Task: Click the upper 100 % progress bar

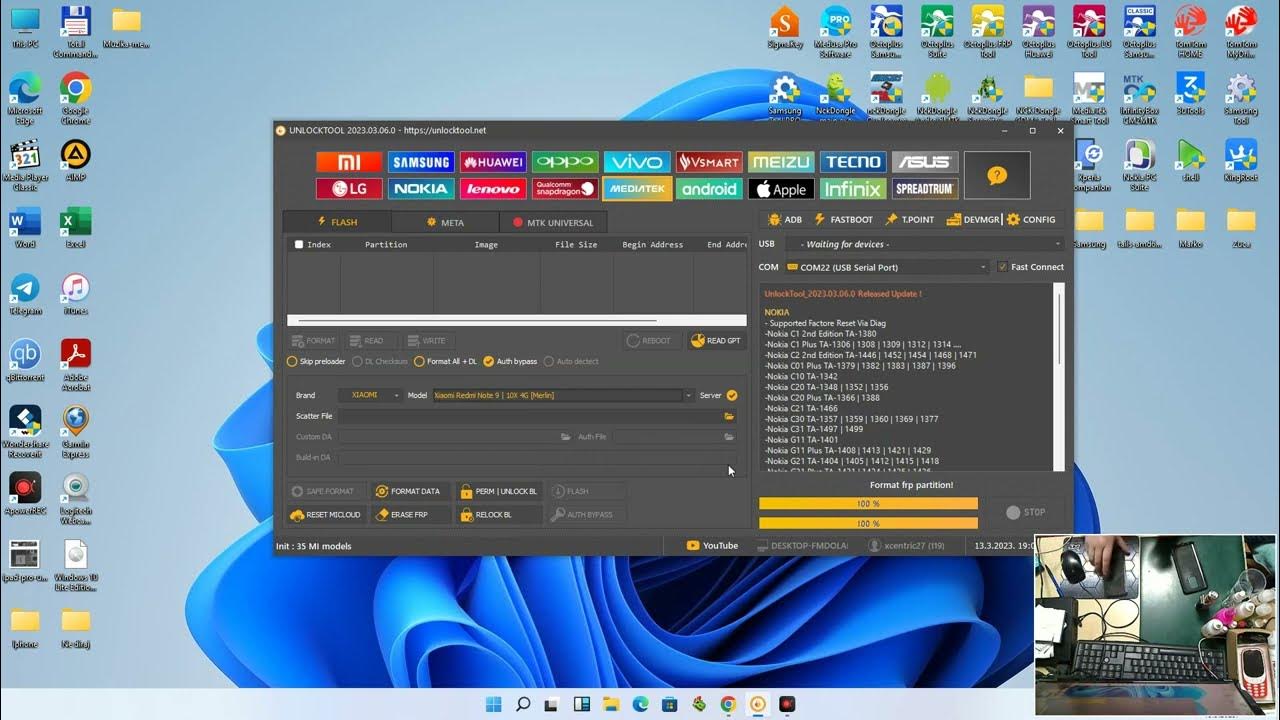Action: (868, 503)
